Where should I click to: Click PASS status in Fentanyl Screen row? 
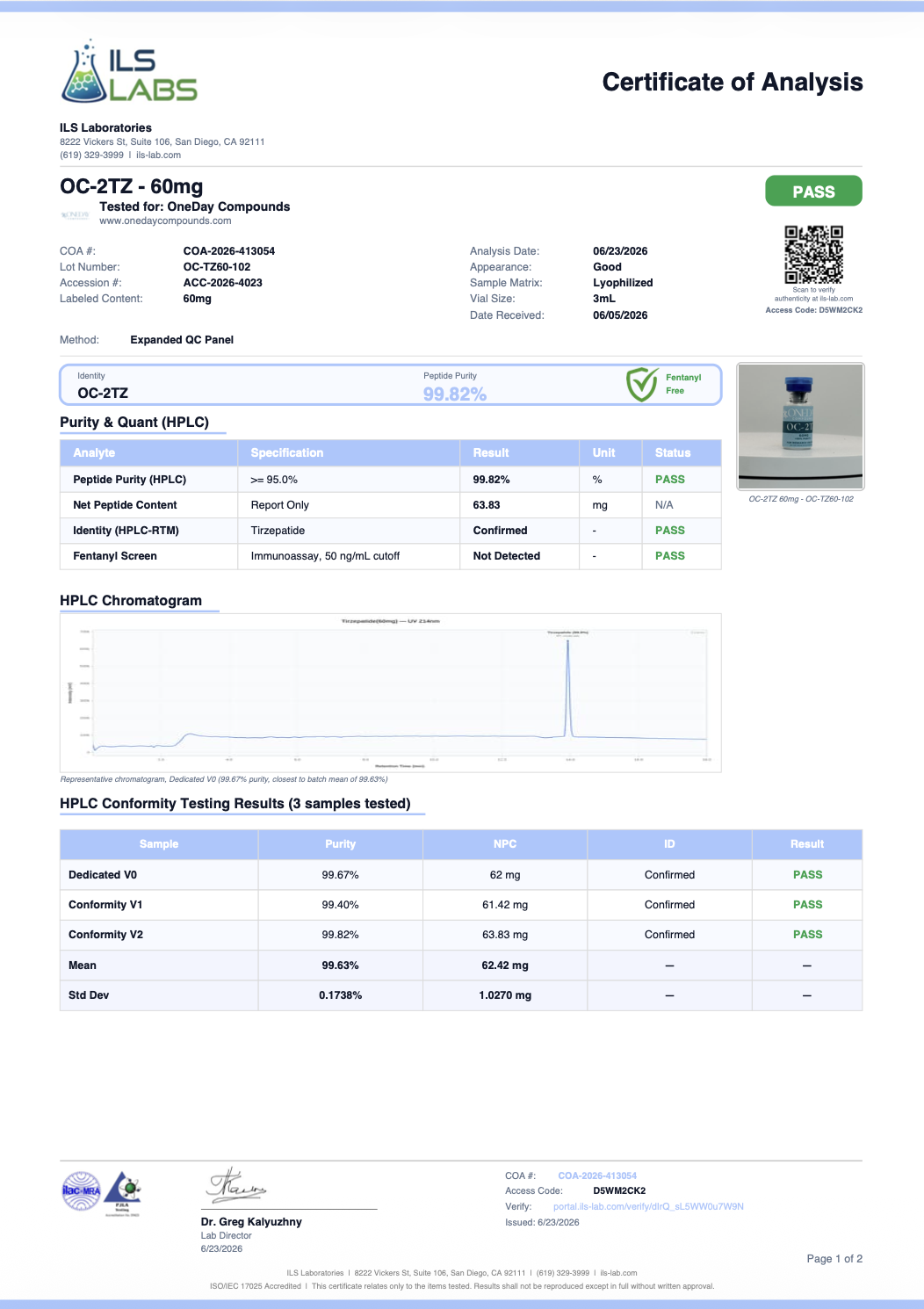670,556
